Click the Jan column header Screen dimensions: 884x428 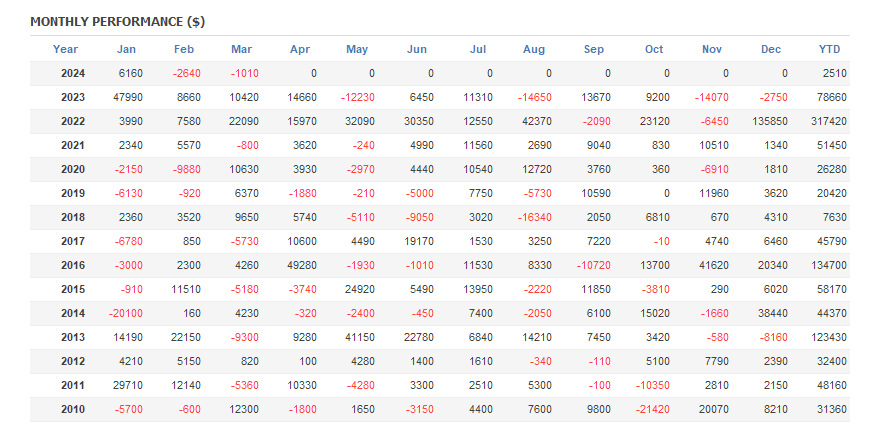pos(127,49)
